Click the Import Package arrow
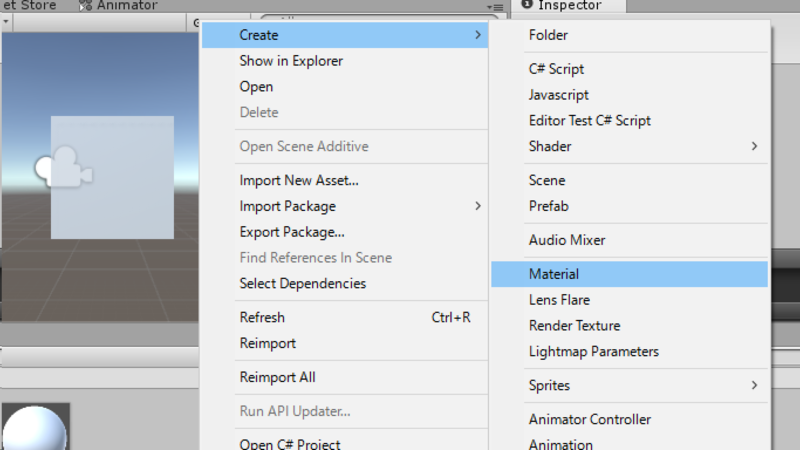 [478, 206]
